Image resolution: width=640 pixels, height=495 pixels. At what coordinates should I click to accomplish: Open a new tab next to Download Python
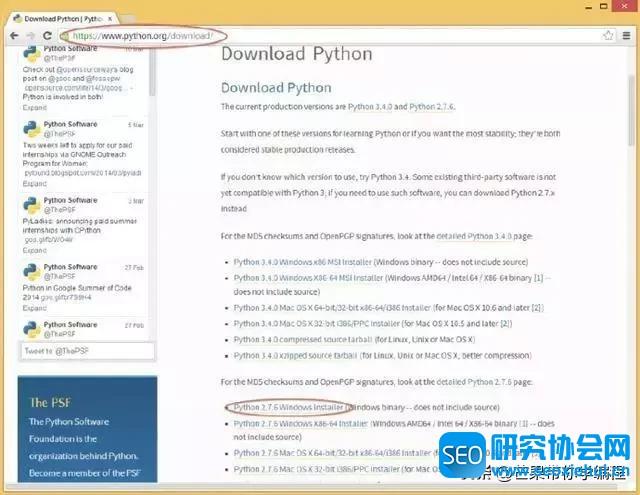pyautogui.click(x=128, y=19)
